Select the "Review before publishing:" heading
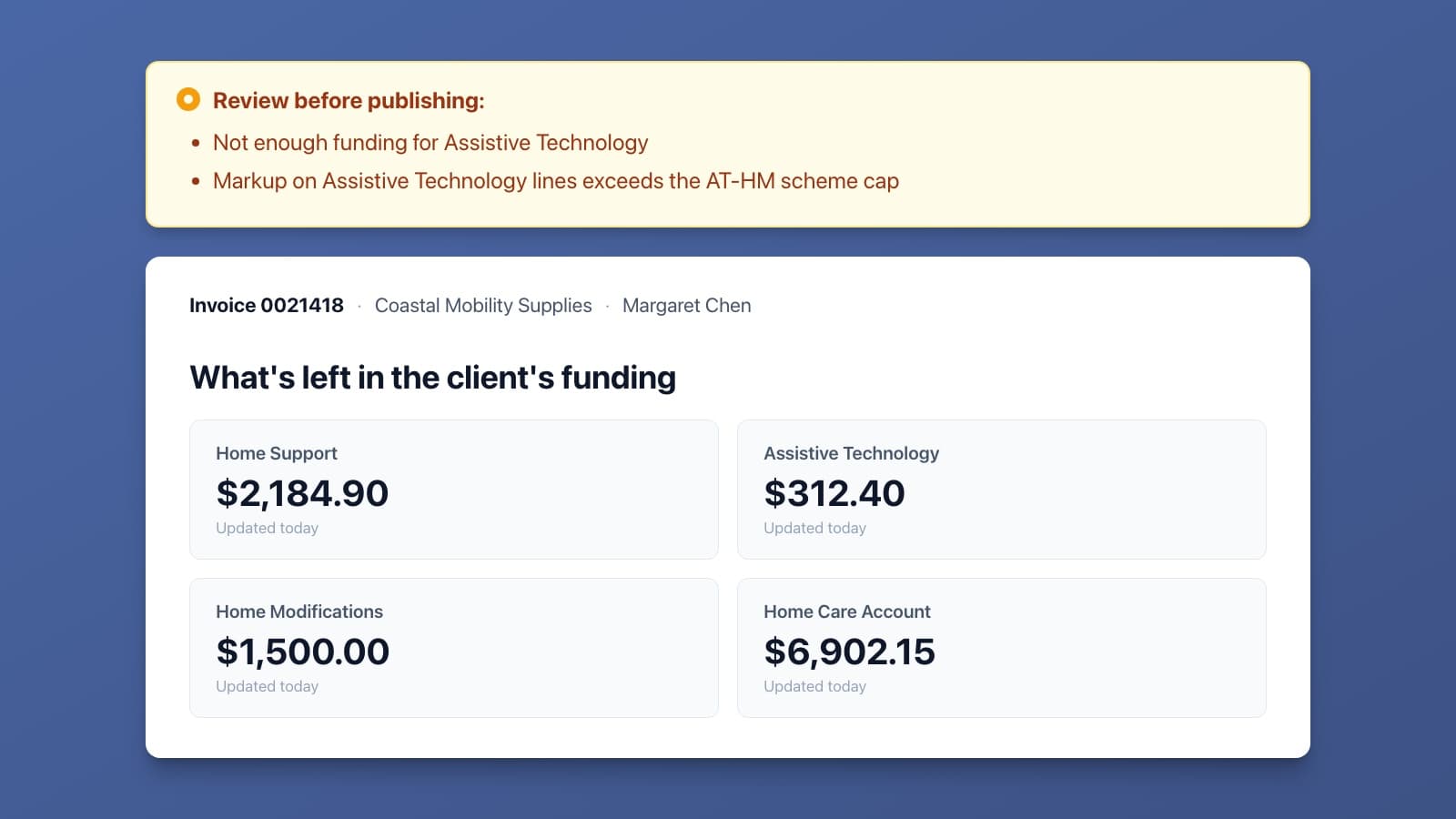 pyautogui.click(x=349, y=100)
